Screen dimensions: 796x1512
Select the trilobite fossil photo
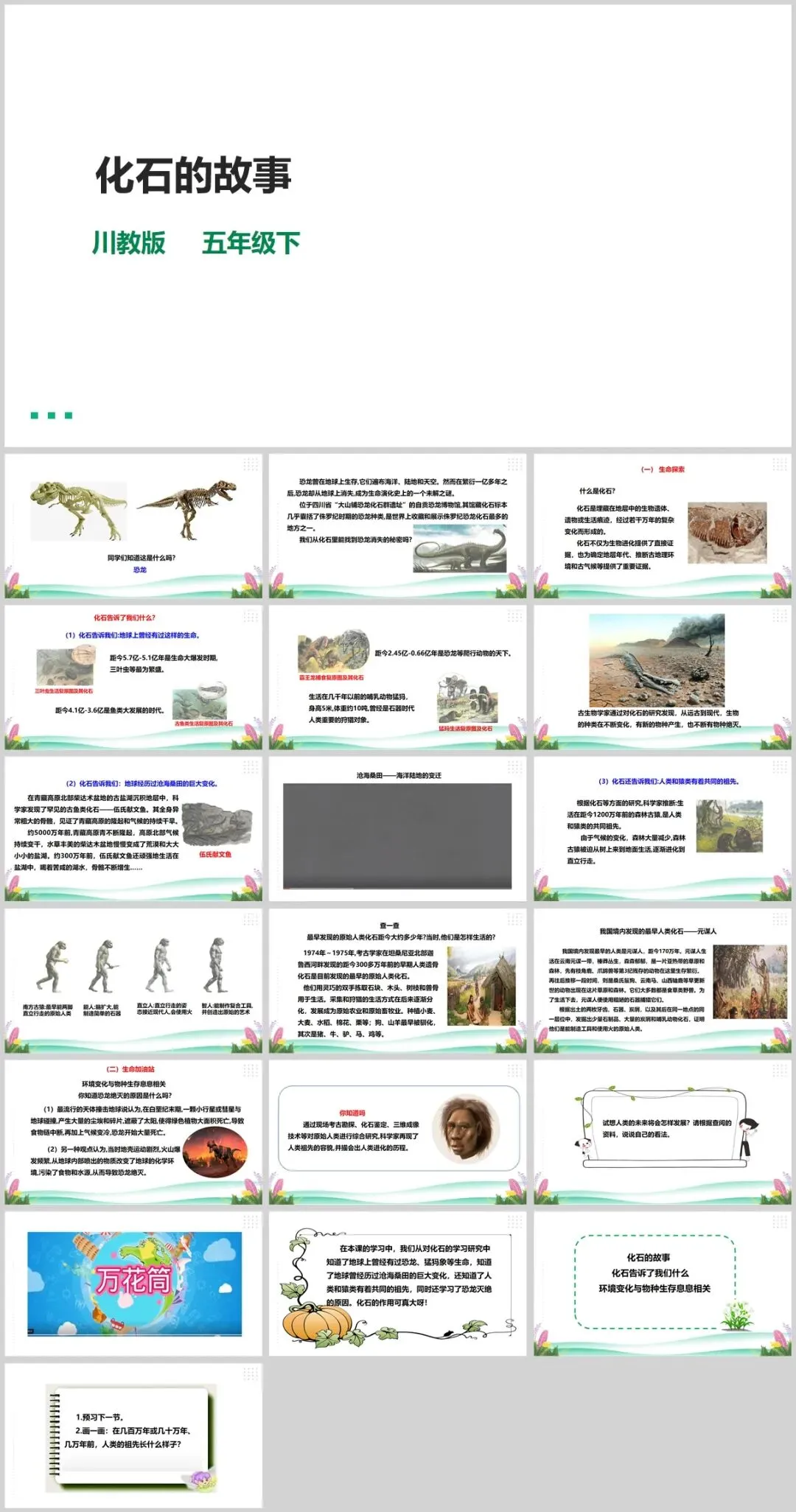pyautogui.click(x=727, y=532)
